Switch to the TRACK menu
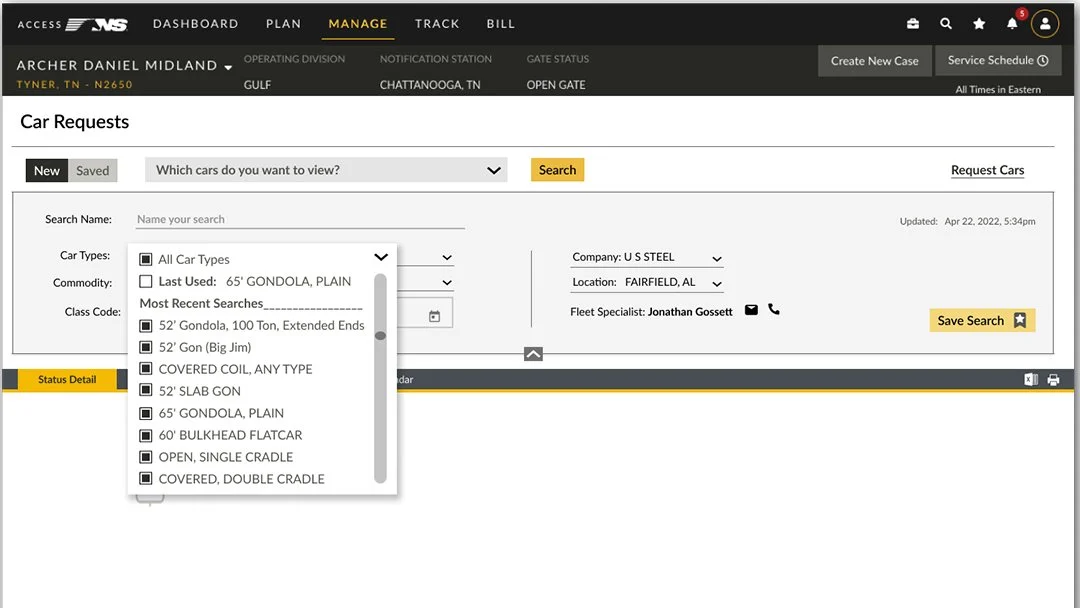 437,23
